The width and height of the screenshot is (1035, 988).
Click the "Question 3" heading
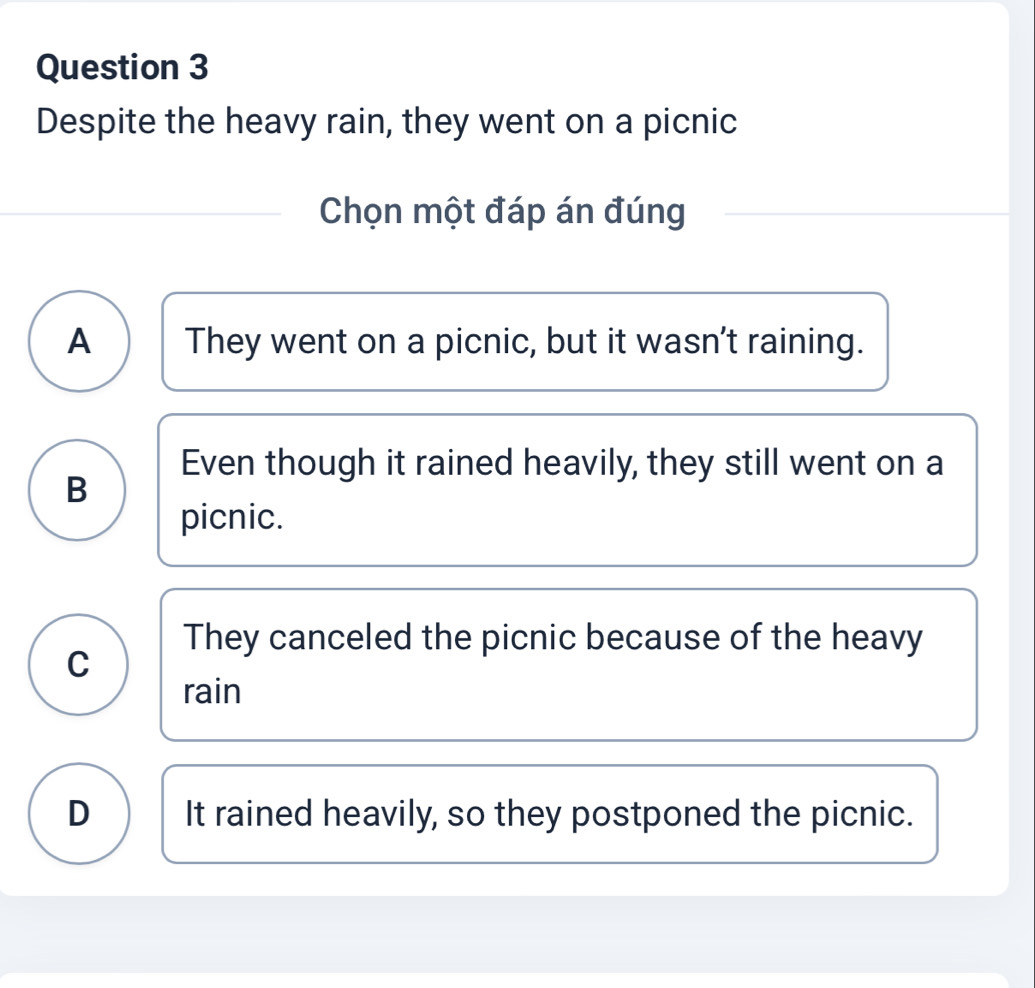pyautogui.click(x=122, y=68)
